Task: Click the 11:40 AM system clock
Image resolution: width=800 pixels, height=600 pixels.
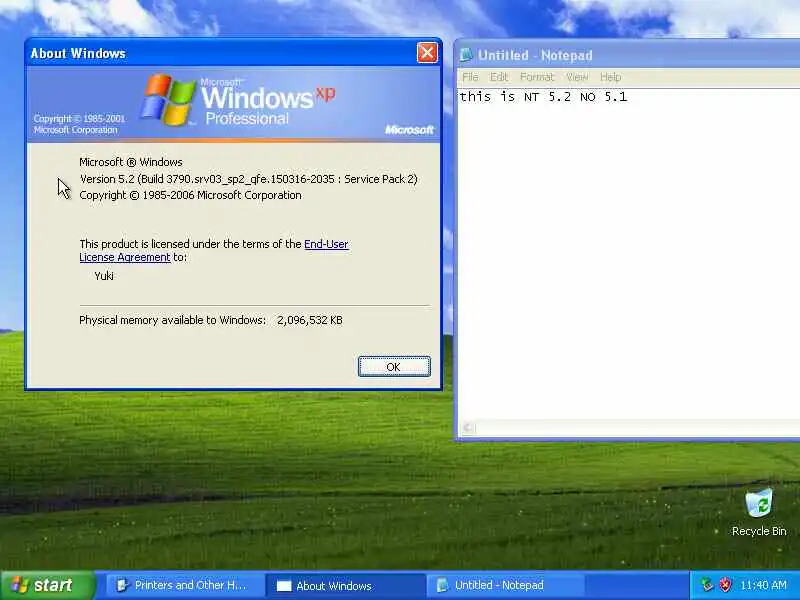Action: coord(763,585)
